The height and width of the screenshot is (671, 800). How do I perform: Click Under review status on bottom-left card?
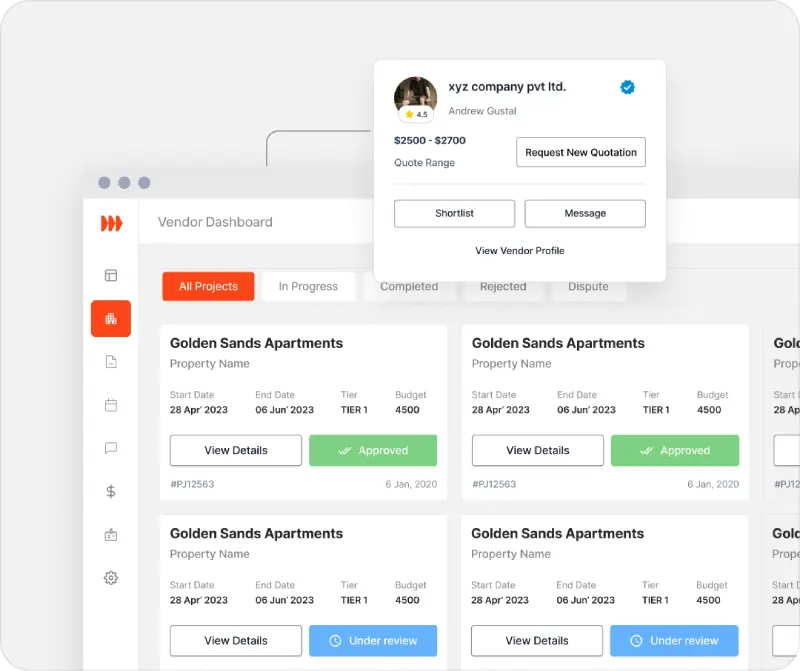point(373,641)
